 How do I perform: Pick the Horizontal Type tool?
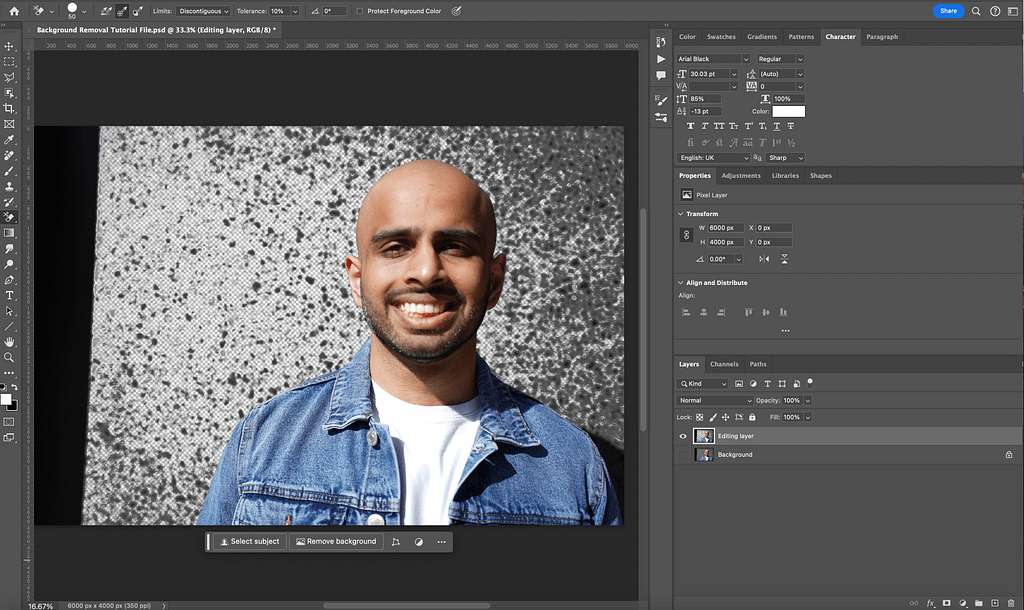[x=10, y=295]
